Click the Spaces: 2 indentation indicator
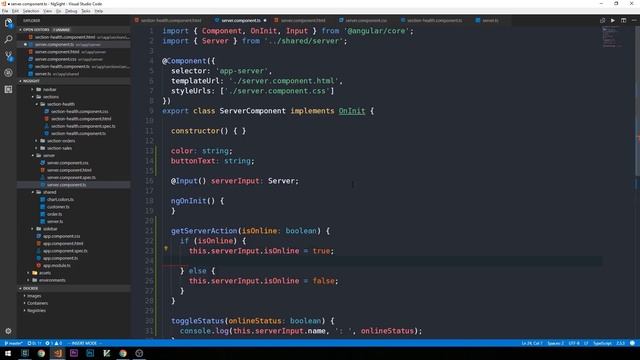The width and height of the screenshot is (640, 360). [556, 343]
